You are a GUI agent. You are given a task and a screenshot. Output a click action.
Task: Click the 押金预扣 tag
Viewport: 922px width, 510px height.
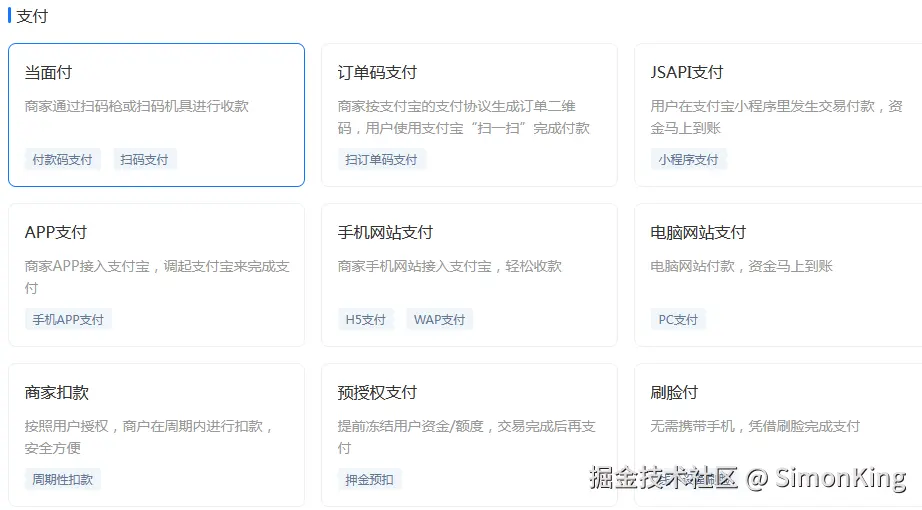click(x=369, y=479)
